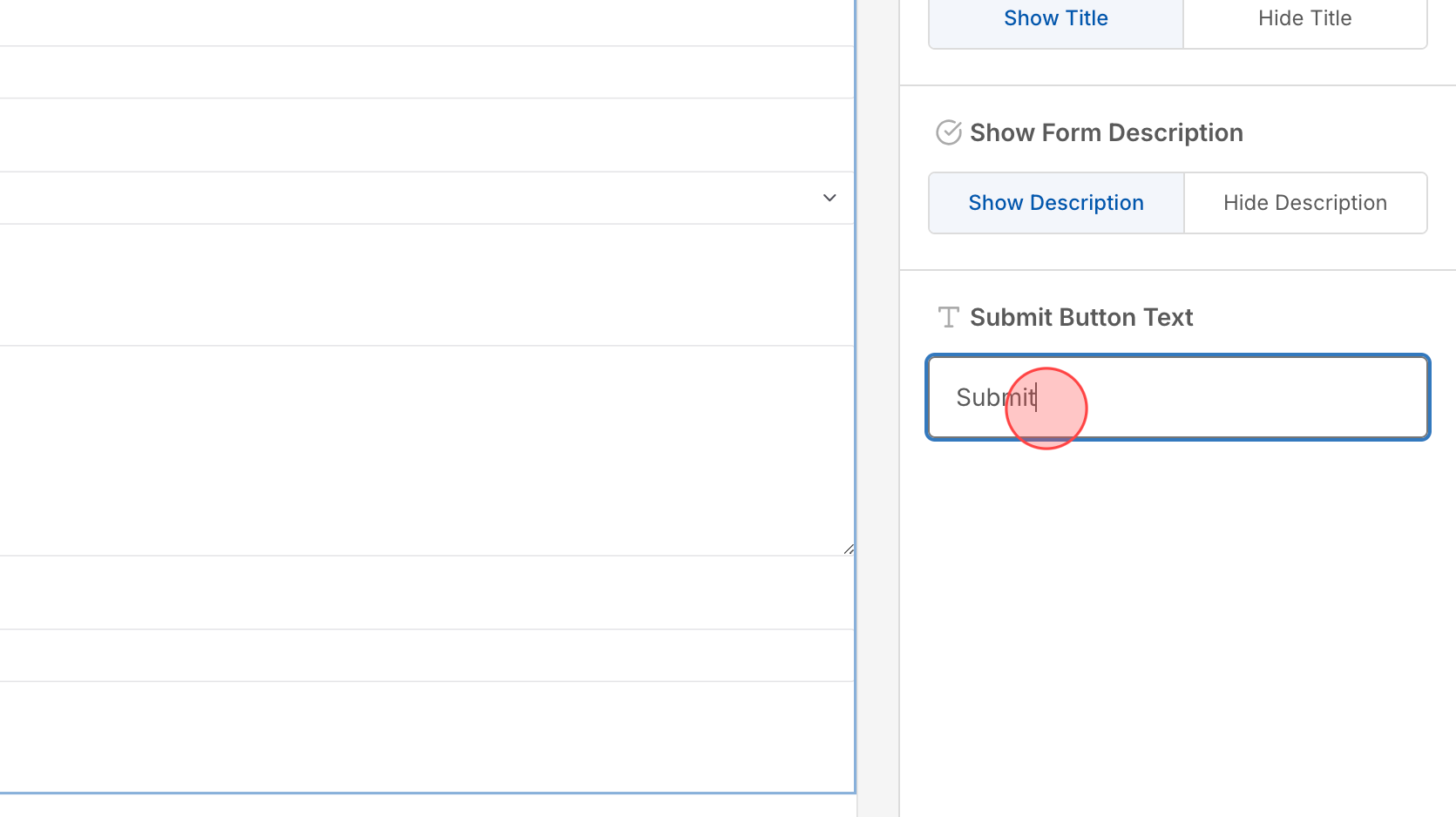Switch to Hide Title
The height and width of the screenshot is (817, 1456).
1304,17
